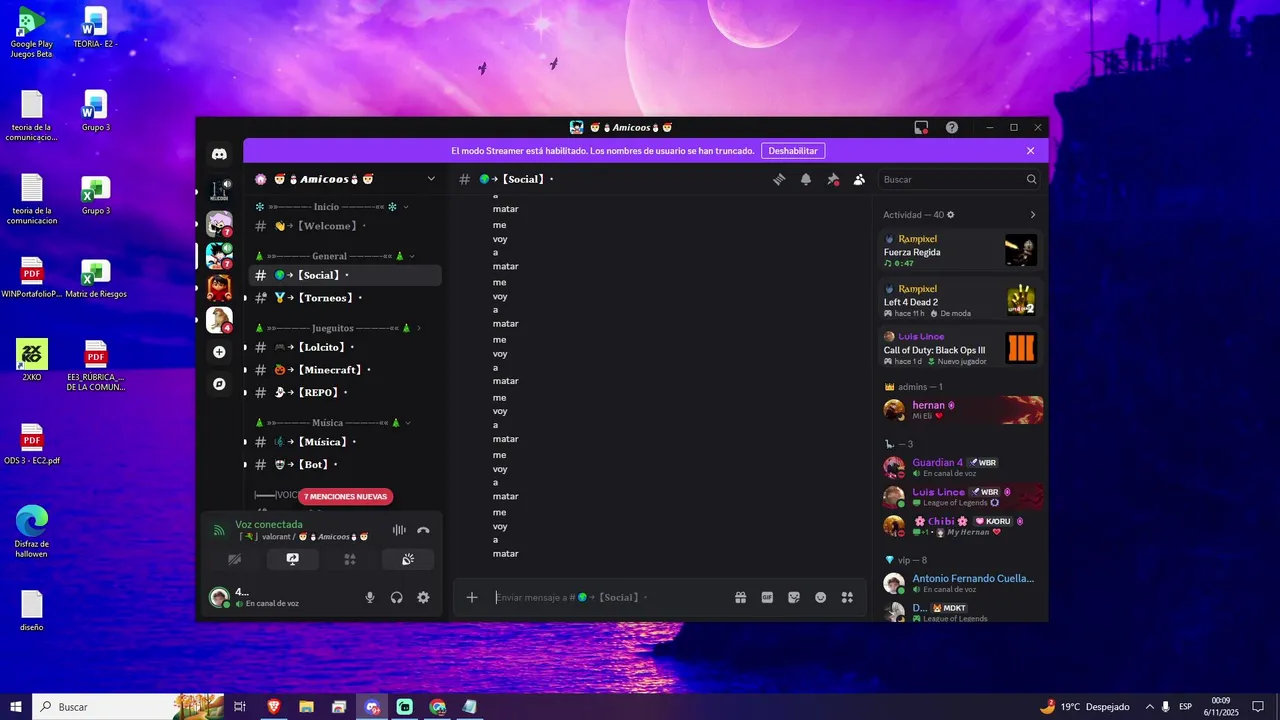Open attachment plus button in message bar
Screen dimensions: 1280x720
coord(472,597)
